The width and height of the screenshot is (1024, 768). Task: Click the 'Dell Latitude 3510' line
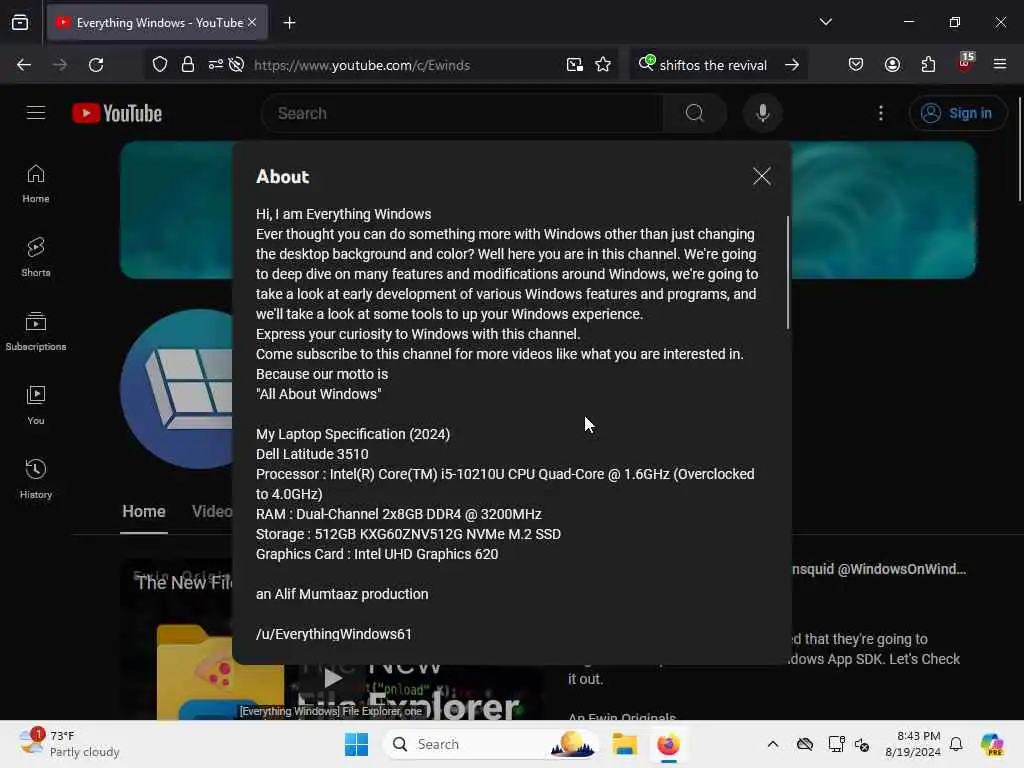(x=312, y=454)
